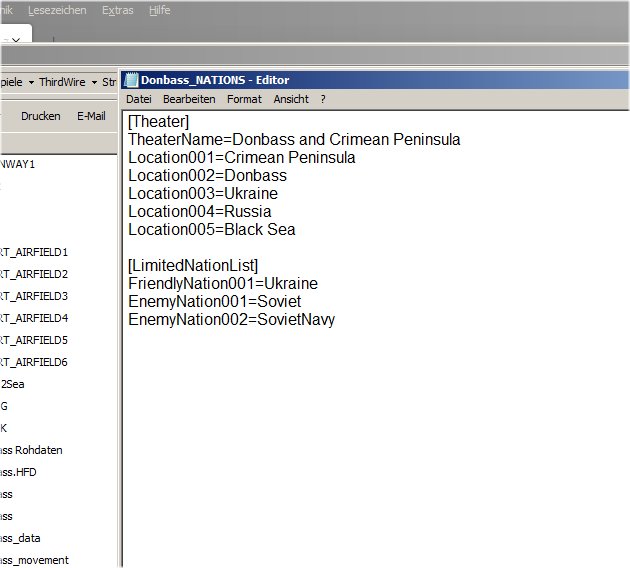Viewport: 630px width, 568px height.
Task: Place cursor on the EnemyNation002=SovietNavy line
Action: [x=231, y=320]
